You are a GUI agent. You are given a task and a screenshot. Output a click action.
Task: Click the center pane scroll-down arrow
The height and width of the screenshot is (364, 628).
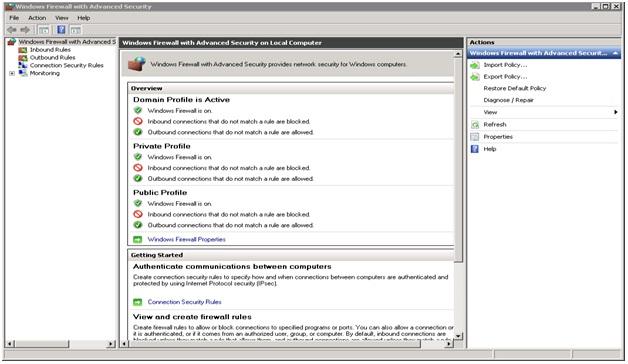point(458,336)
